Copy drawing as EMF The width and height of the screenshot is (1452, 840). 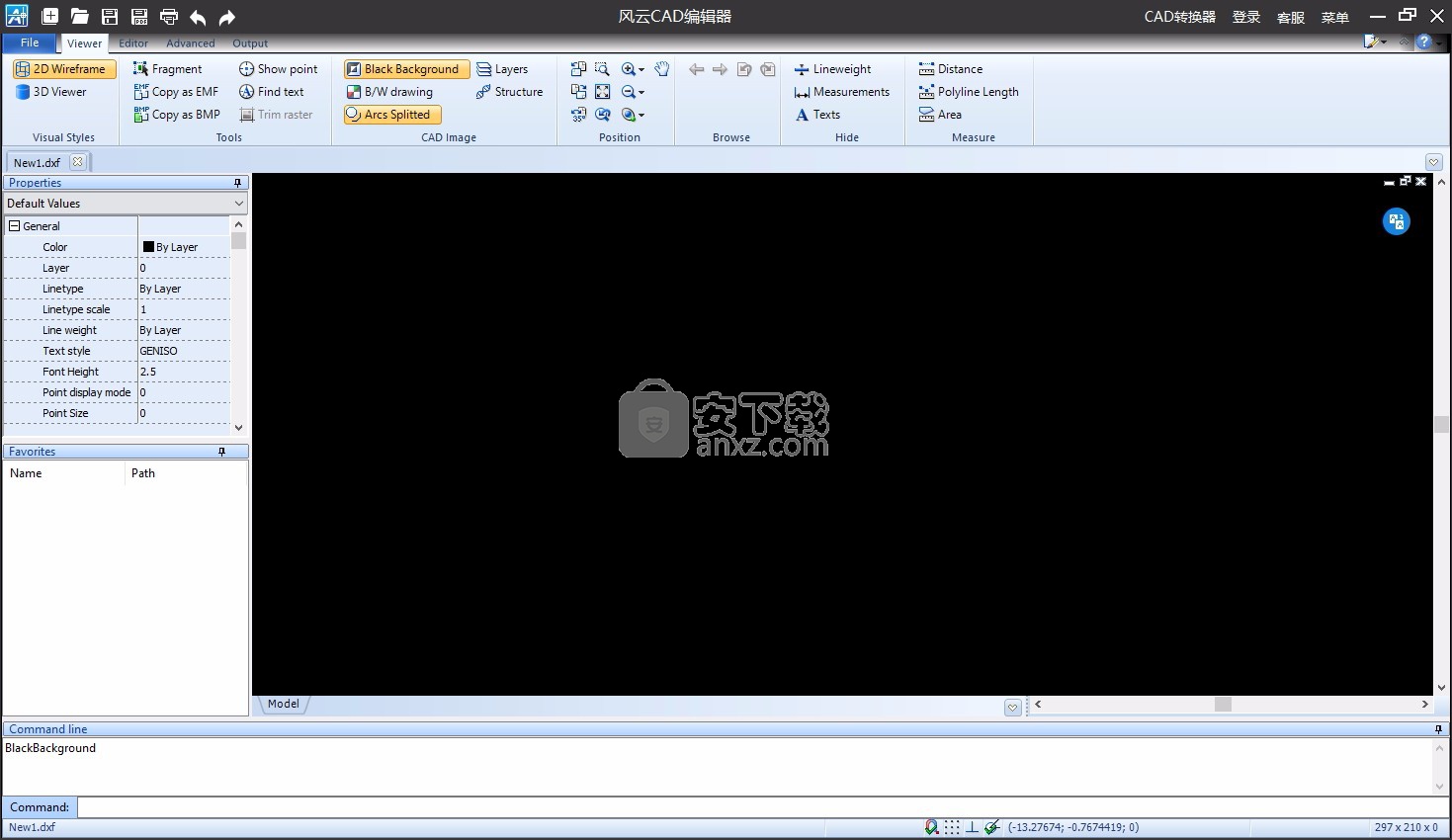(x=176, y=92)
